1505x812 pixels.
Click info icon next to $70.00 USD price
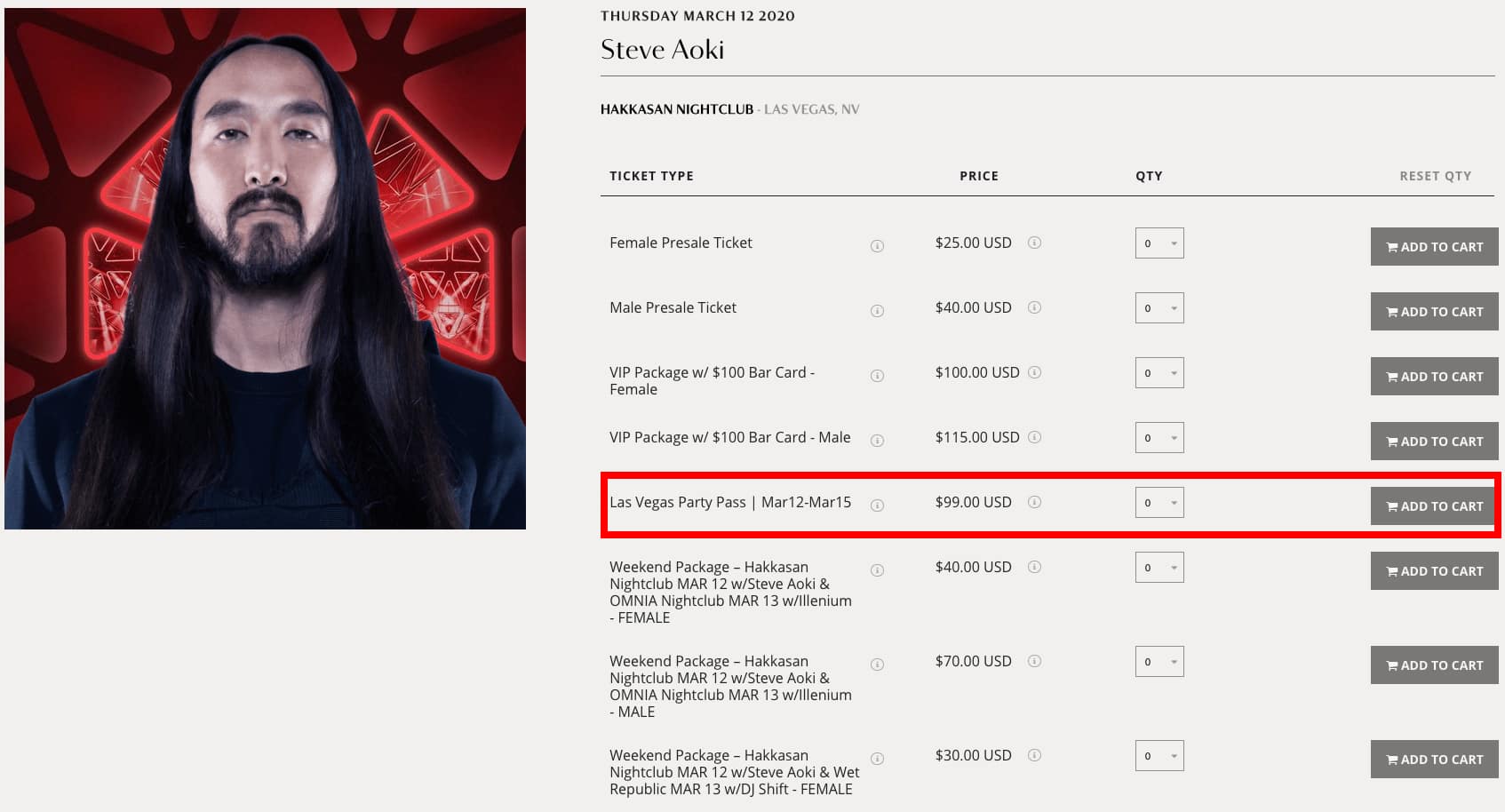click(x=1034, y=661)
